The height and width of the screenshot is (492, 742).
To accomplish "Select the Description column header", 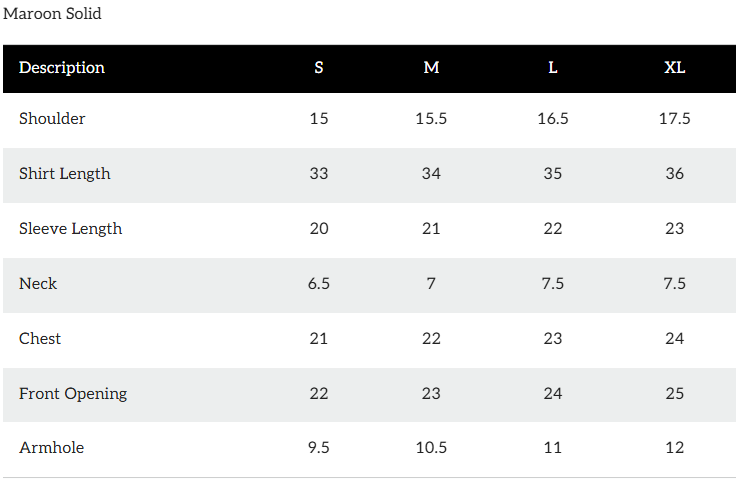I will [x=62, y=68].
